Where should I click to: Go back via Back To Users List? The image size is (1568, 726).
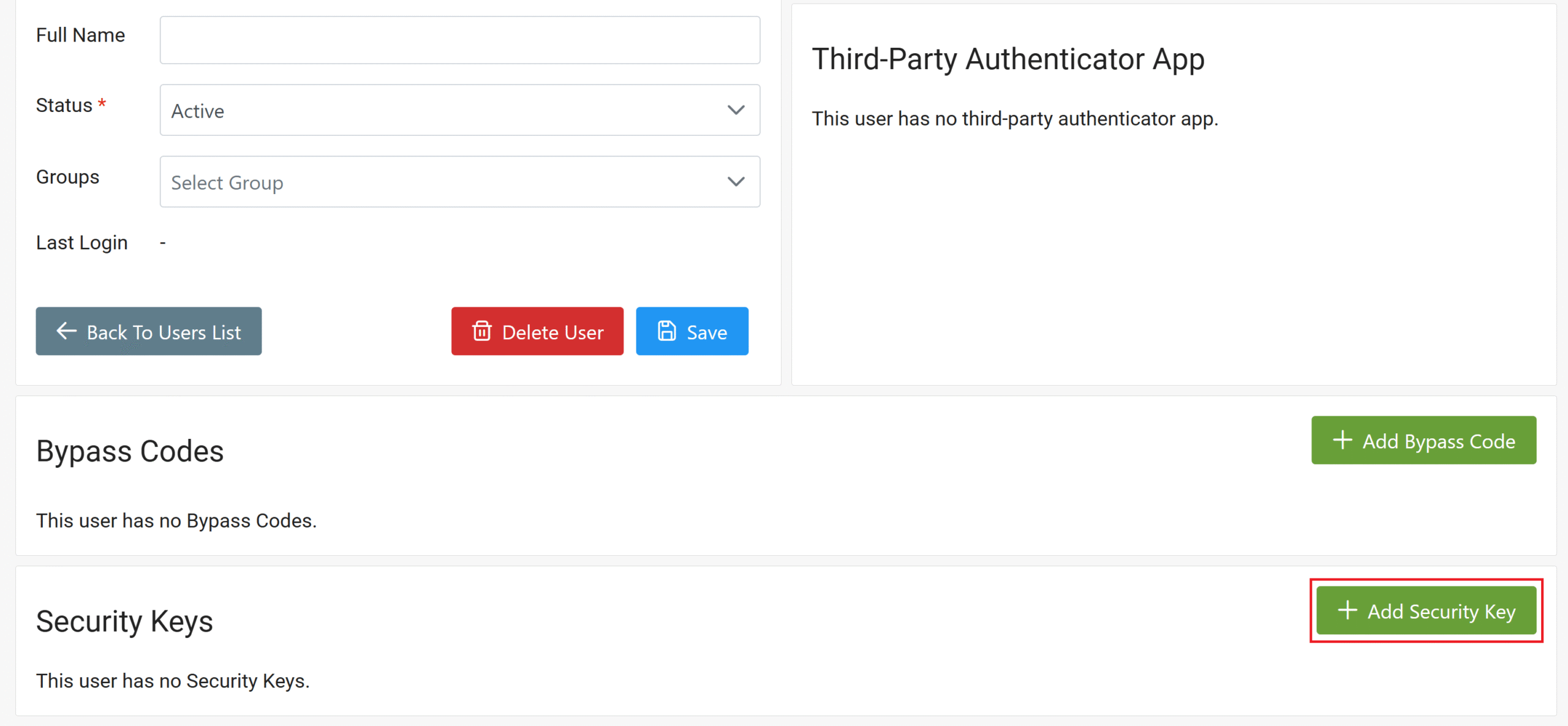[x=149, y=331]
